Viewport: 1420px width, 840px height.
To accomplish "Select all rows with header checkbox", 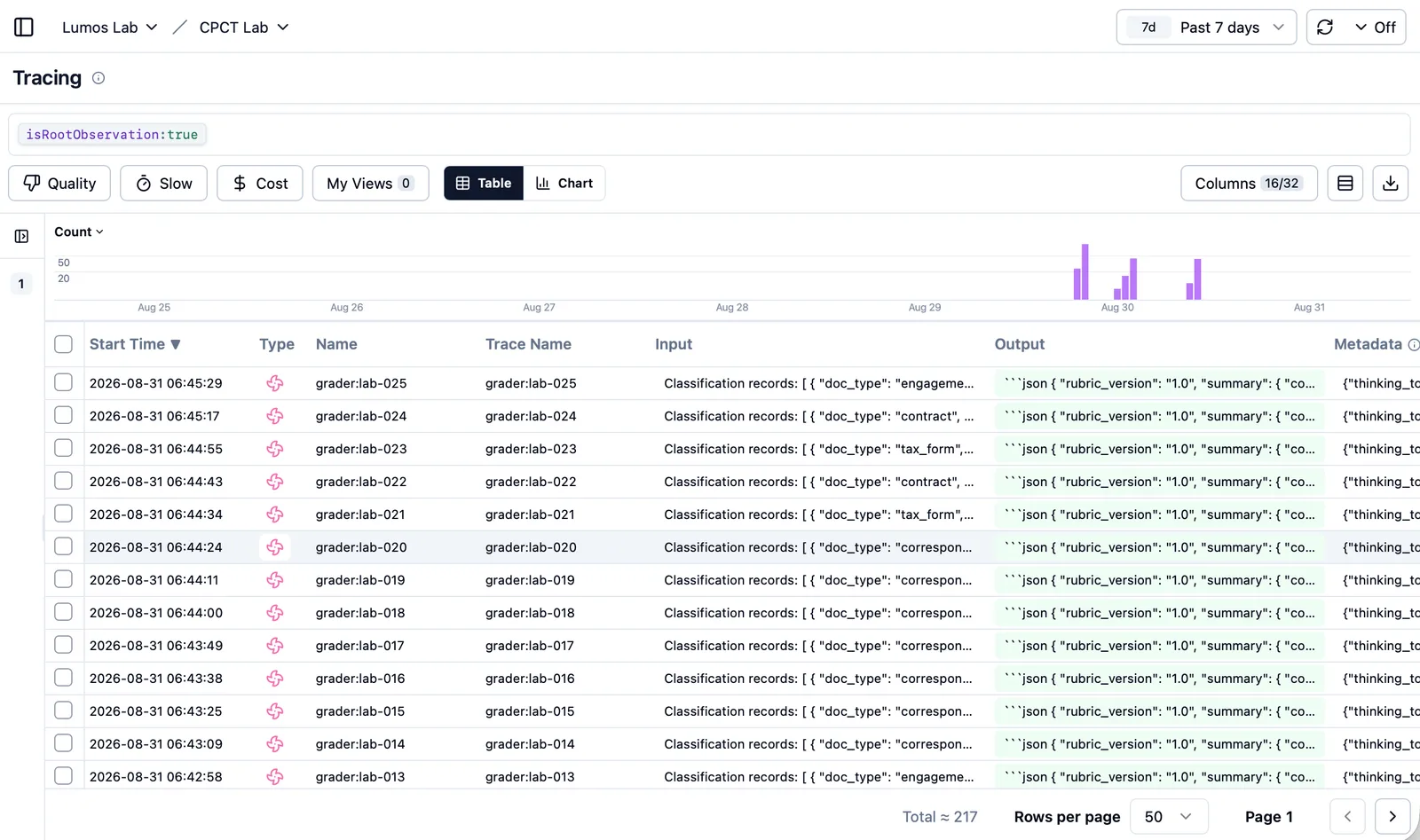I will [x=63, y=344].
